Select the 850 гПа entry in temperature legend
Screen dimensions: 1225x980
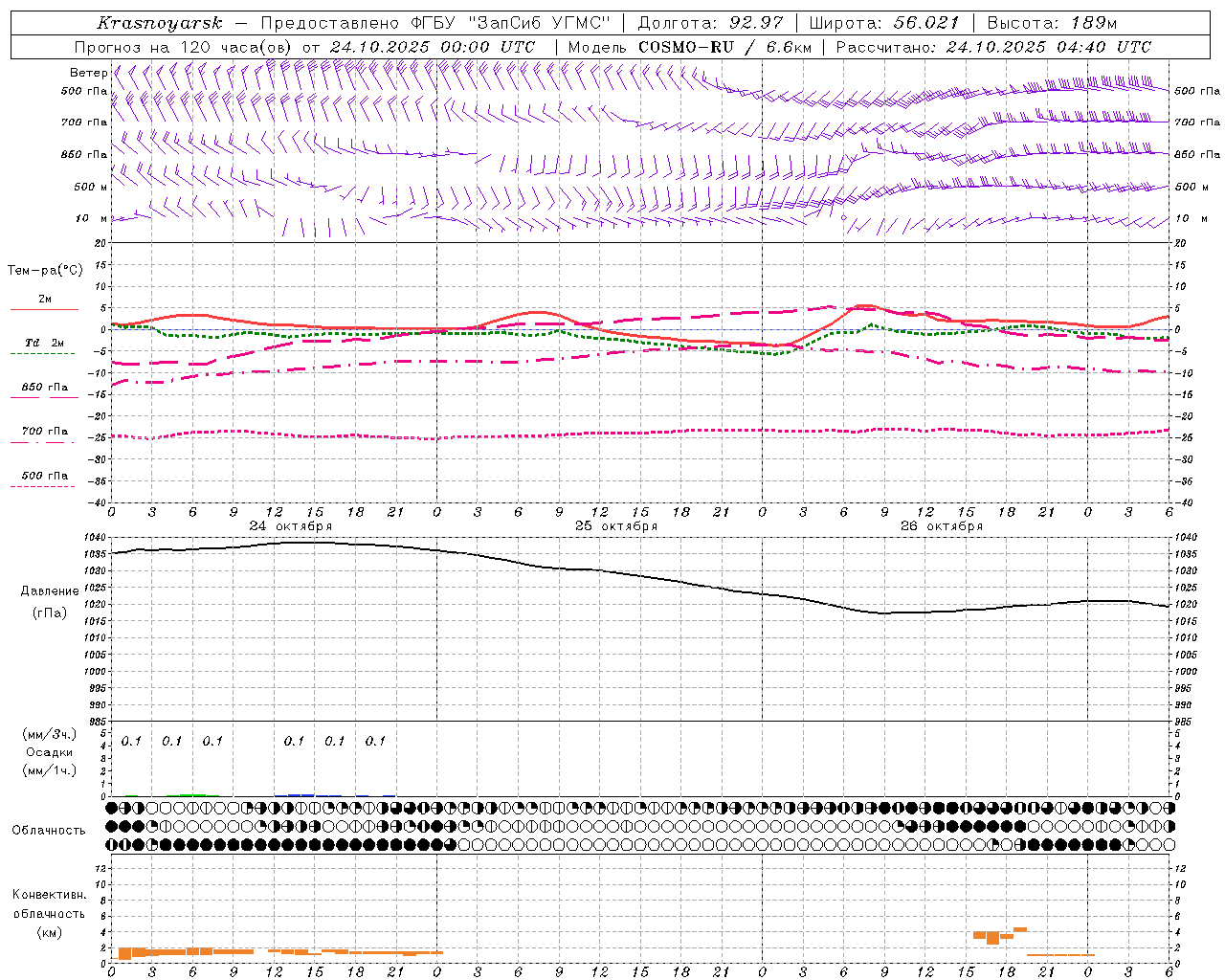pyautogui.click(x=45, y=388)
